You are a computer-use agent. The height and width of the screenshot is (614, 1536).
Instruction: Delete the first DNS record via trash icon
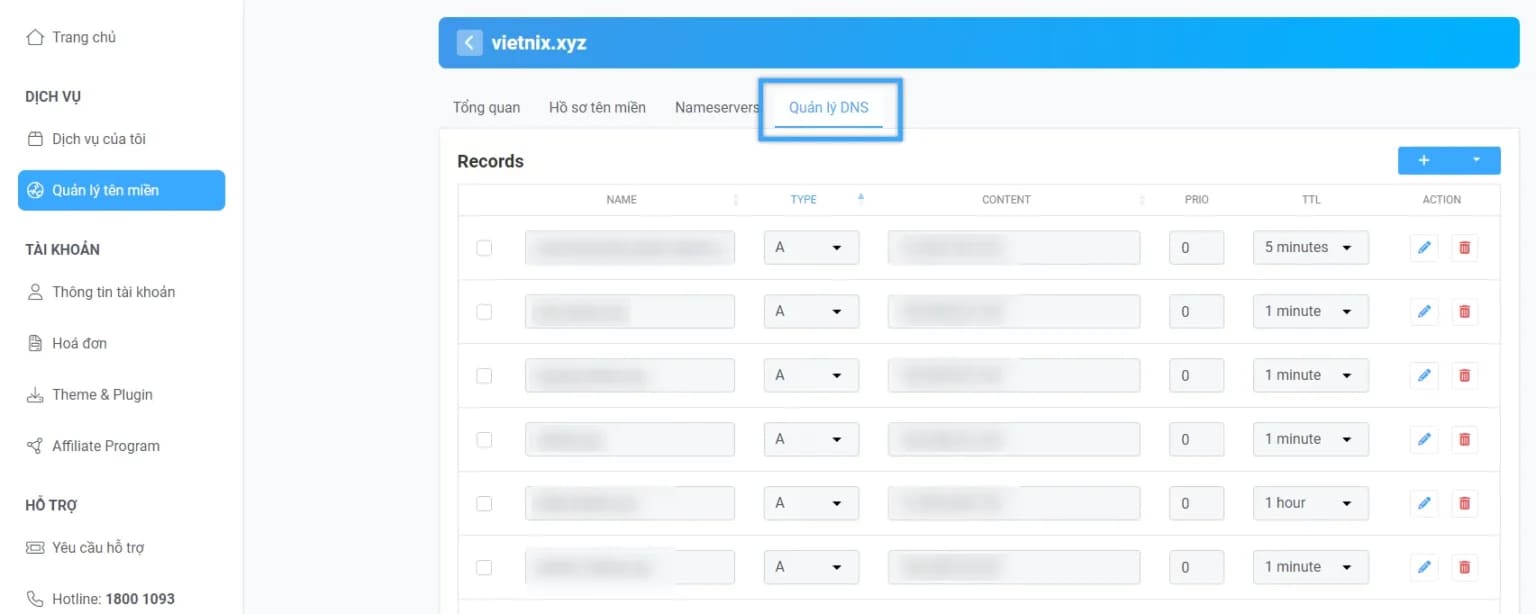click(x=1464, y=247)
